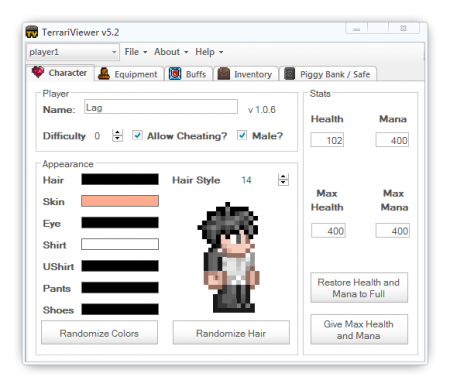Image resolution: width=450 pixels, height=387 pixels.
Task: Adjust the Hair Style spinner arrows
Action: pos(283,180)
